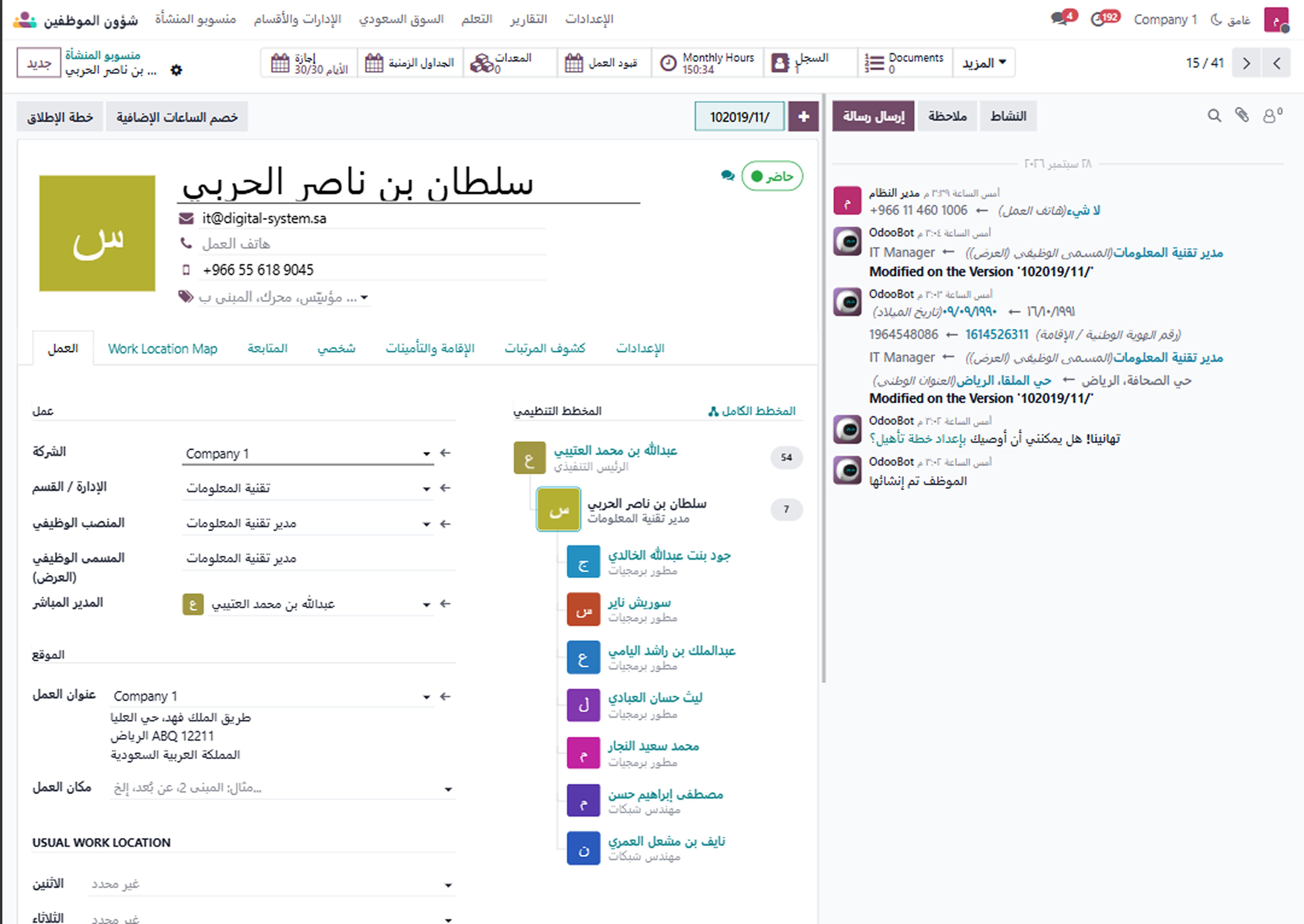Click the Company 1 switcher in top bar
The width and height of the screenshot is (1304, 924).
1165,19
